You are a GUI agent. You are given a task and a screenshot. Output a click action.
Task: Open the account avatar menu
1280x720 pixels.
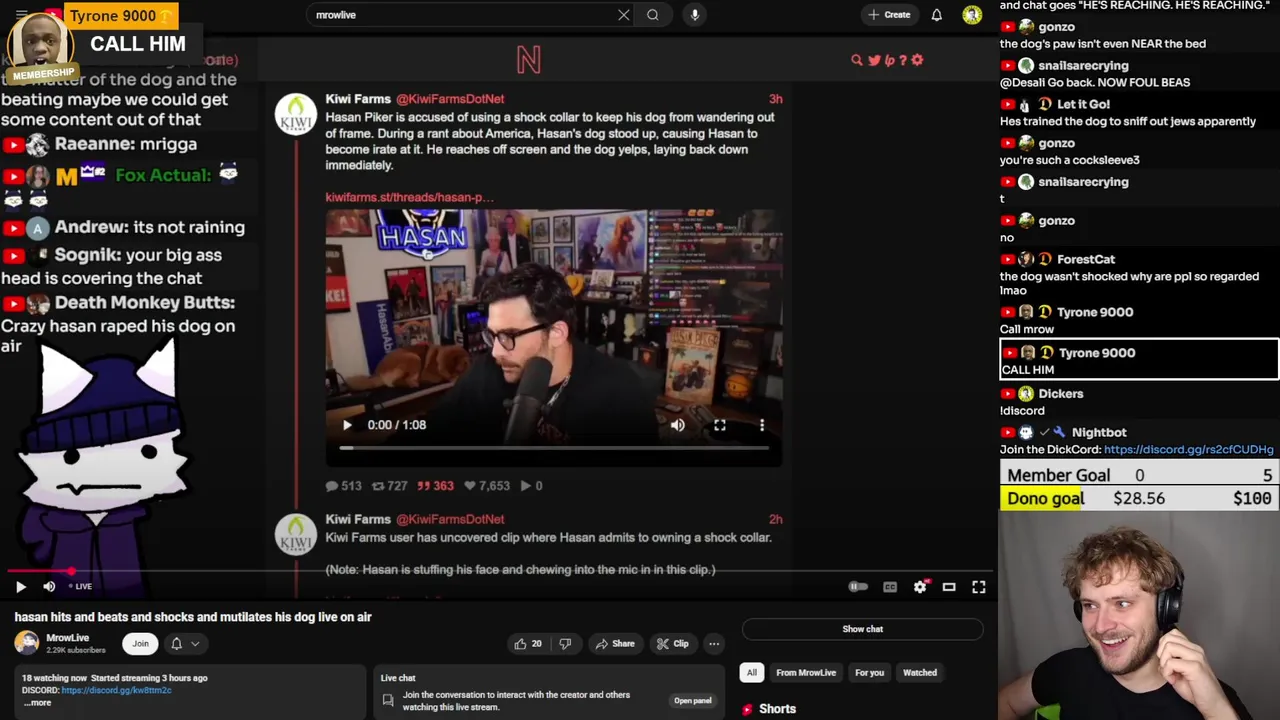pyautogui.click(x=972, y=15)
